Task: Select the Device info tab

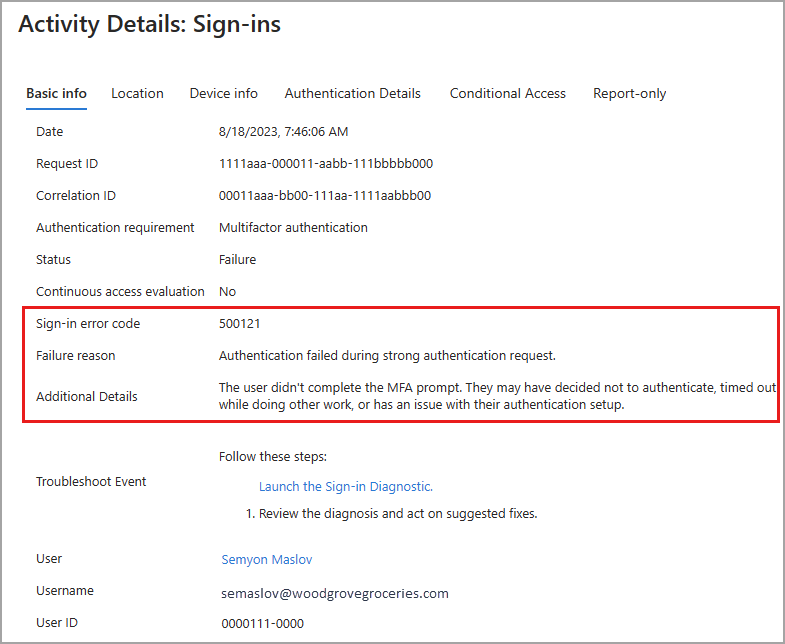Action: [223, 93]
